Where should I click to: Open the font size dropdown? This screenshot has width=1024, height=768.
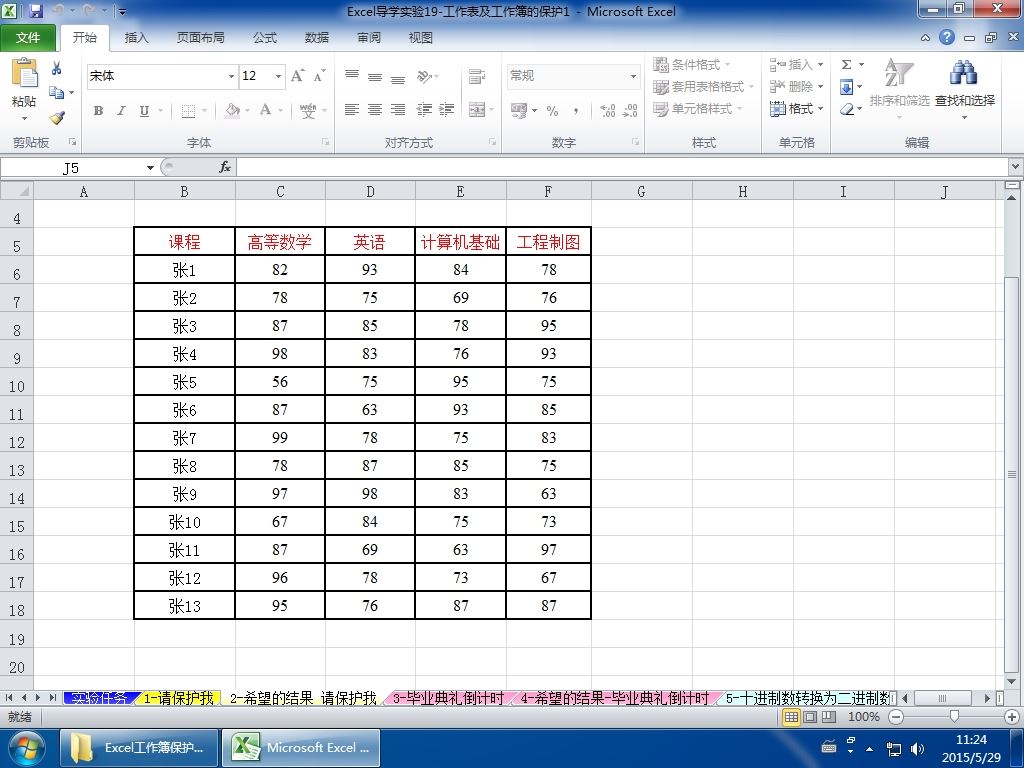point(278,76)
